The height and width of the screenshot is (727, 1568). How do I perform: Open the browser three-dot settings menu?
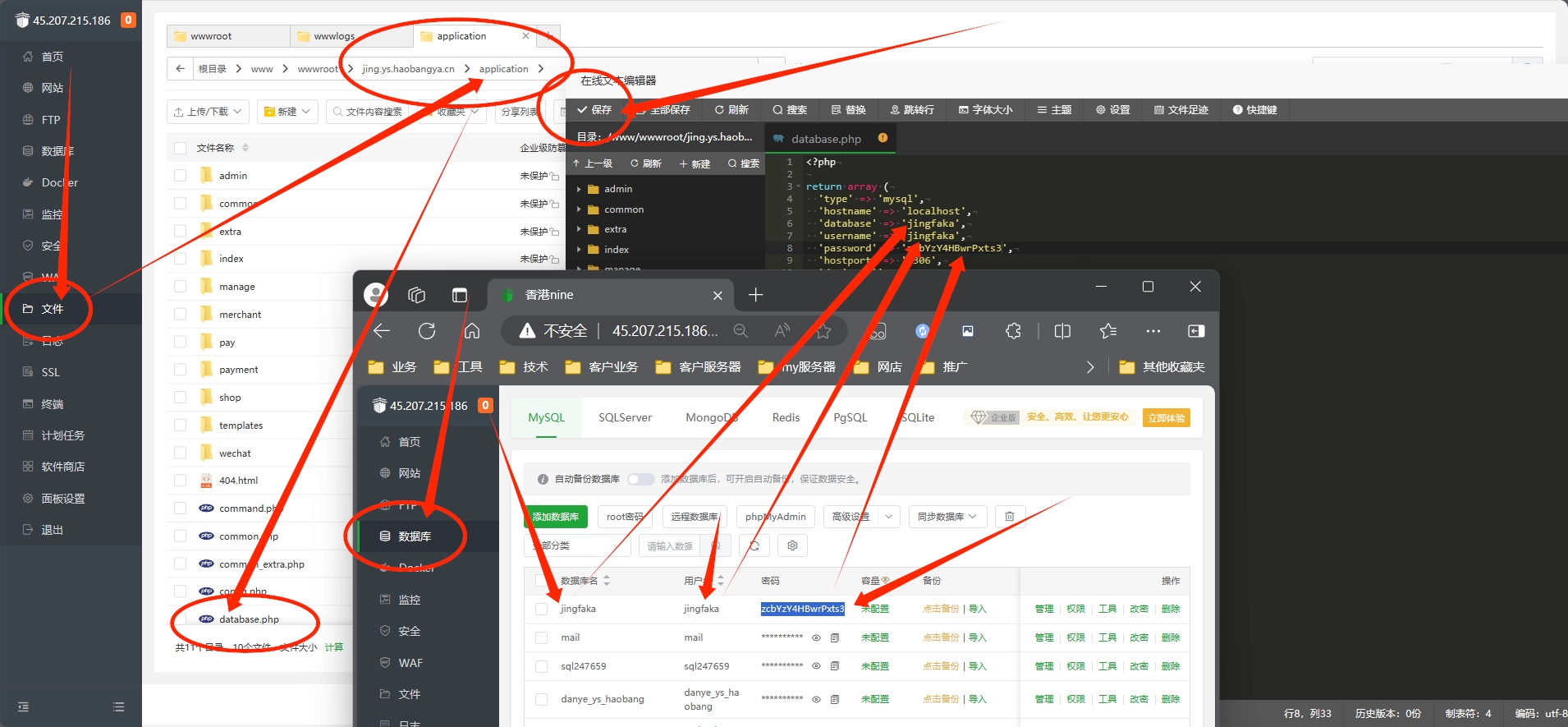[x=1153, y=331]
